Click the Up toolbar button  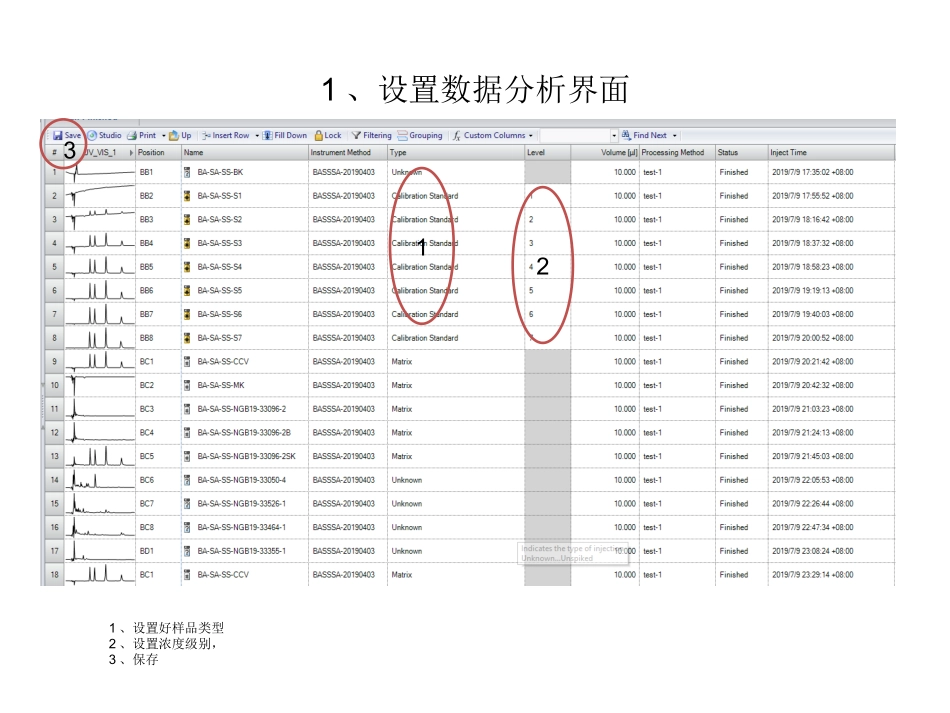(x=180, y=135)
